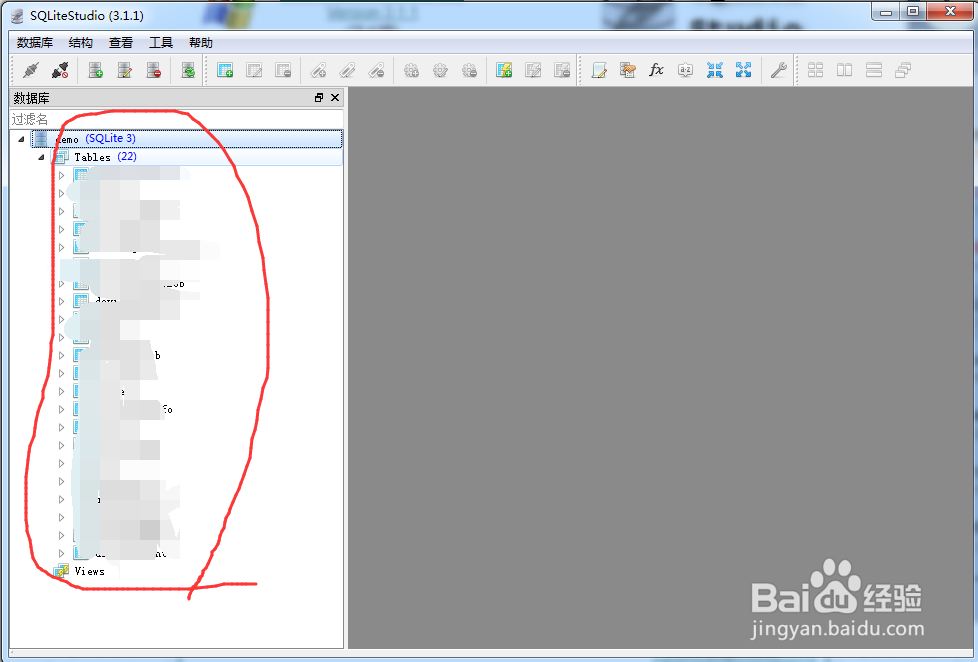Open the 数据库 menu

[35, 42]
